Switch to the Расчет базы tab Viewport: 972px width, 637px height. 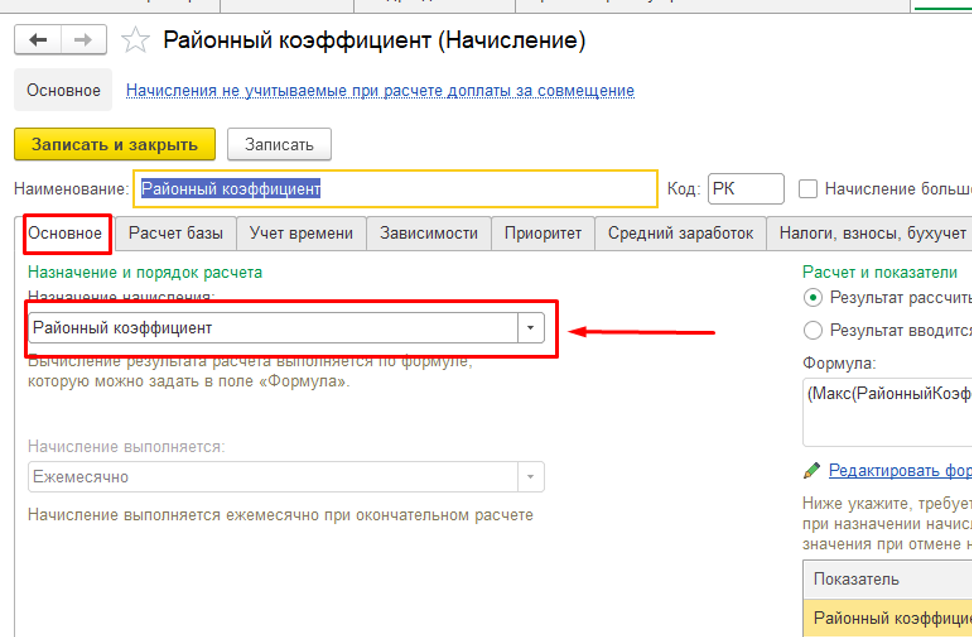pyautogui.click(x=176, y=234)
